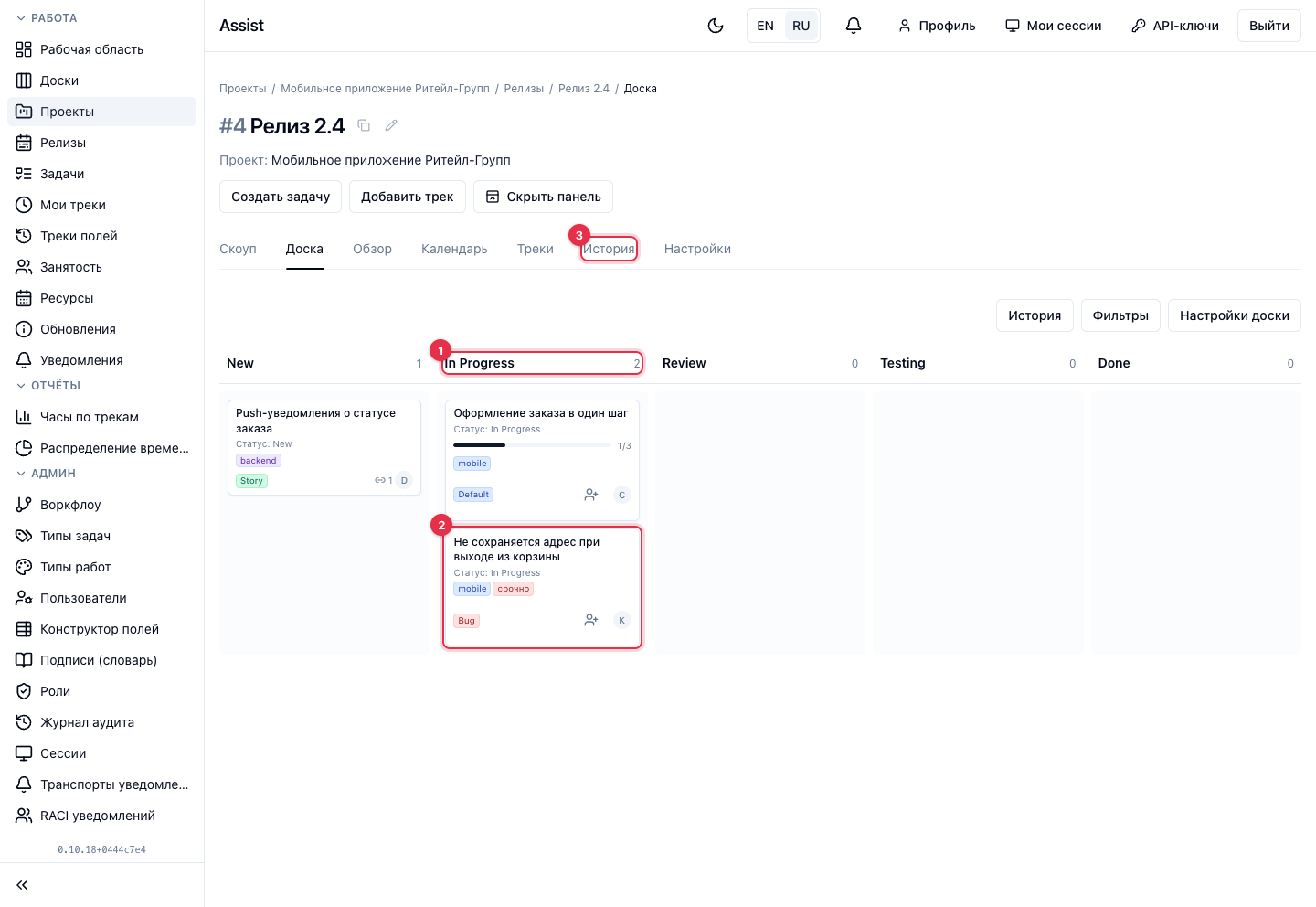Click the 'backend' tag on Push card

[259, 461]
